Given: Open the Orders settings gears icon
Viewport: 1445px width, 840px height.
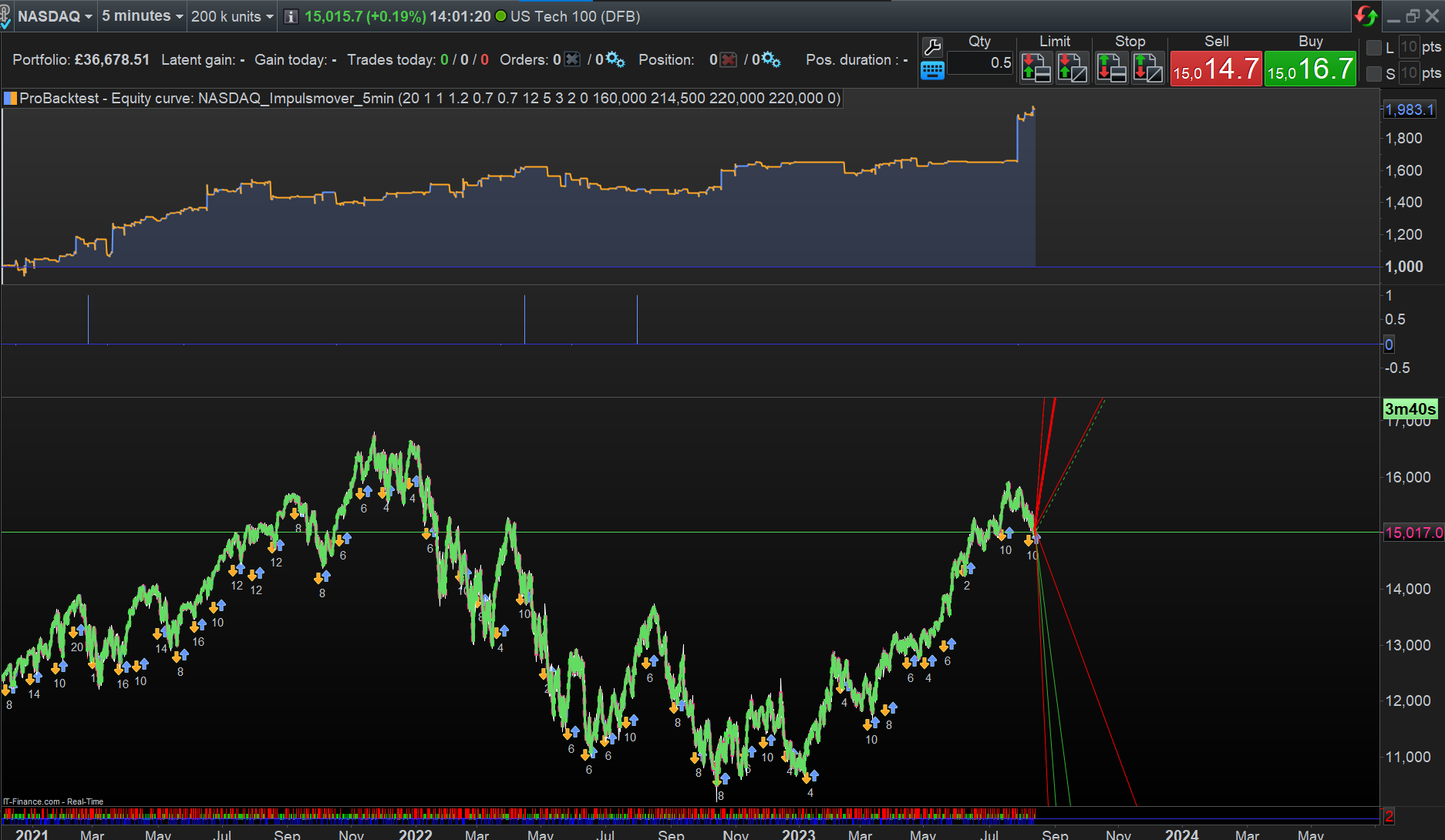Looking at the screenshot, I should (x=615, y=59).
